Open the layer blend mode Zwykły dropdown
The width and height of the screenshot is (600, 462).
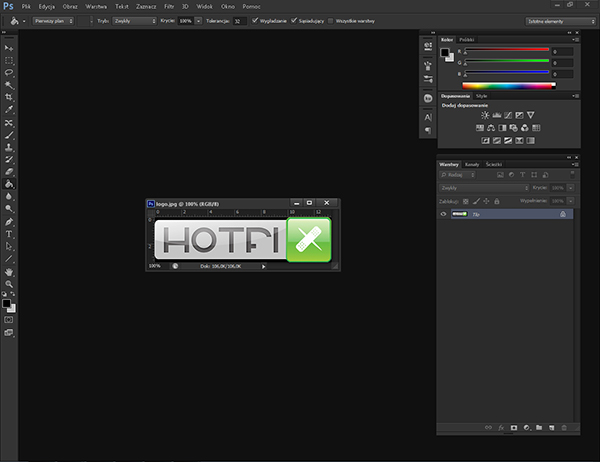(x=484, y=188)
